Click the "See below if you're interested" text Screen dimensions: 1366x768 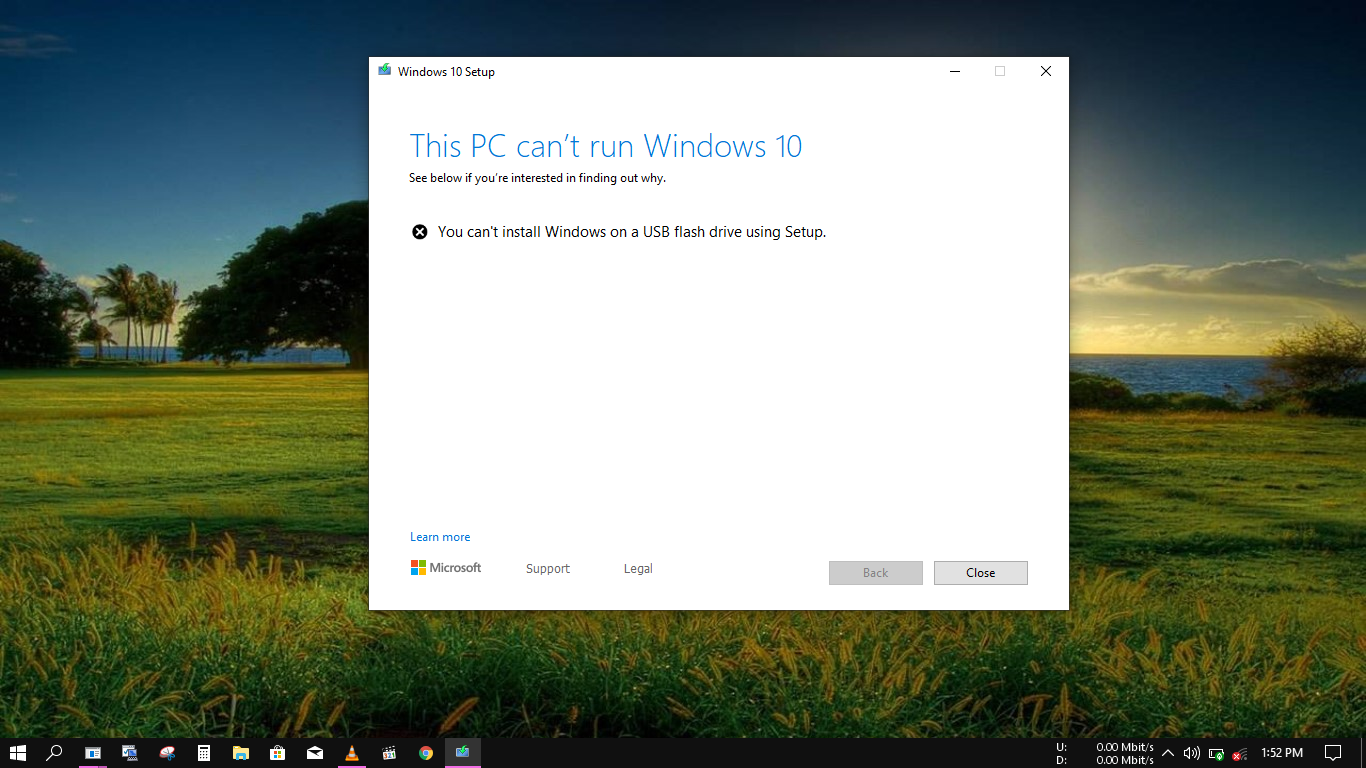coord(537,178)
